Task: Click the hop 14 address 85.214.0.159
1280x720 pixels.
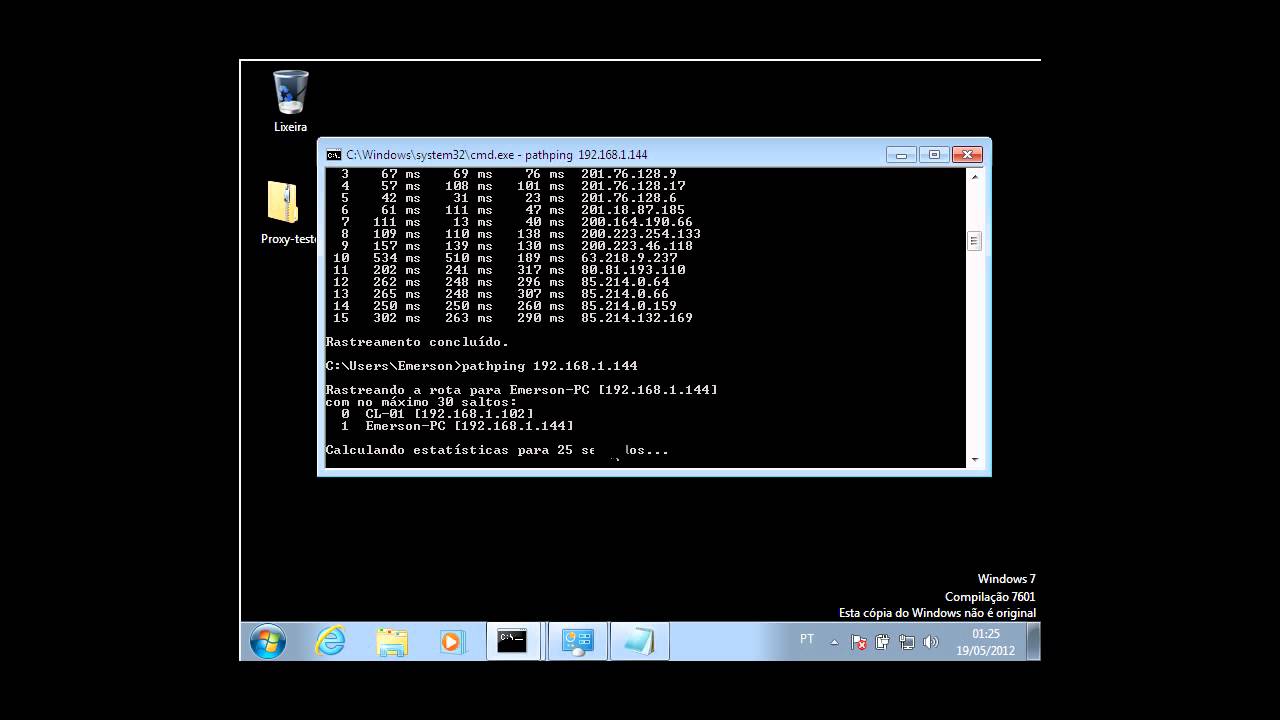Action: point(629,306)
